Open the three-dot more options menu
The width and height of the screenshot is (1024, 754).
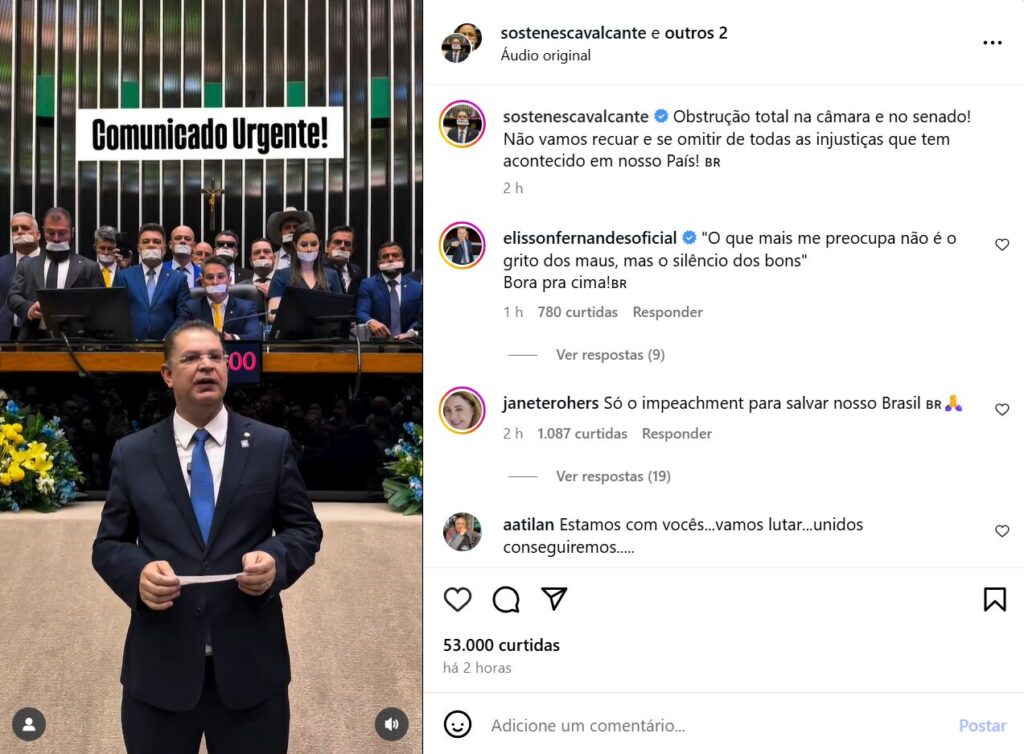(x=992, y=42)
